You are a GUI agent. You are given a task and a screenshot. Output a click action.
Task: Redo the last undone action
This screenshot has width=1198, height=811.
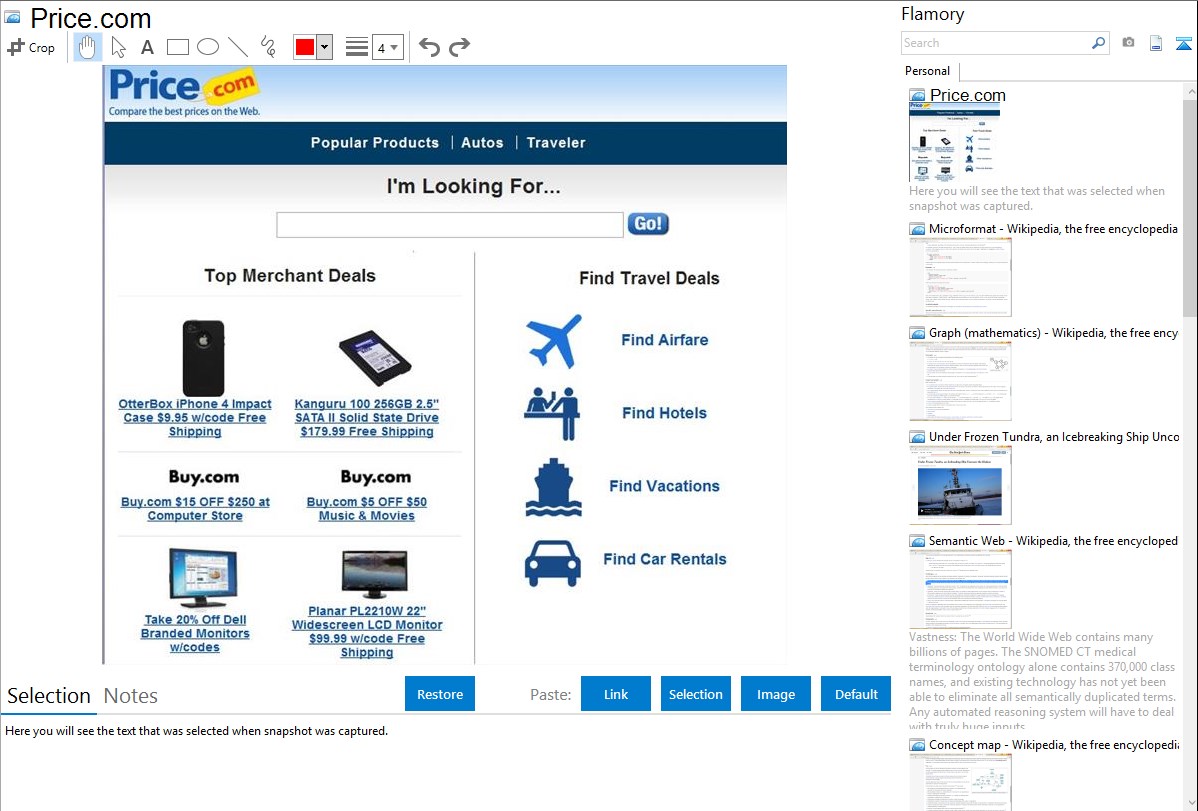pyautogui.click(x=459, y=47)
